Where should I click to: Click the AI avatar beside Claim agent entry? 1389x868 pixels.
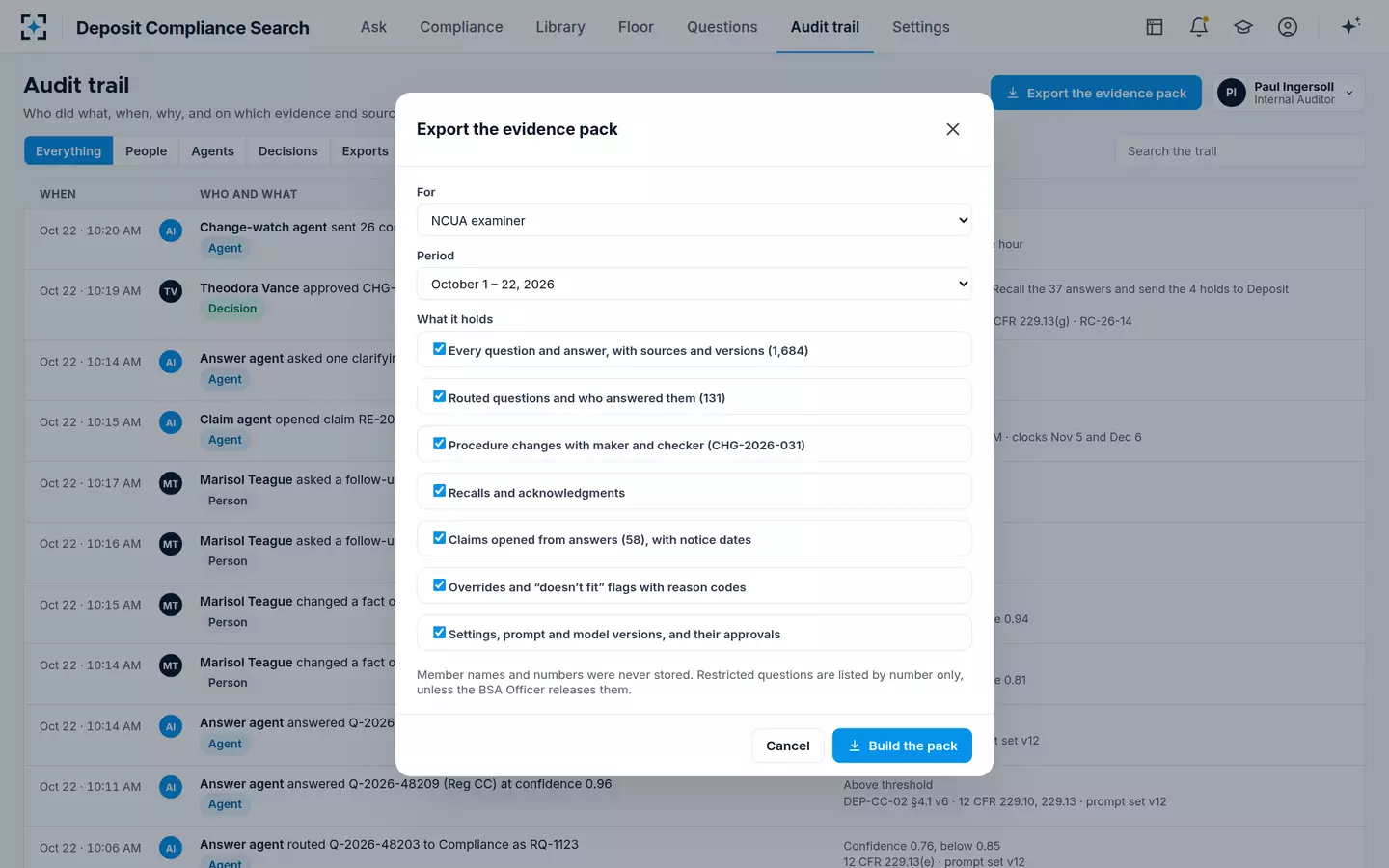[x=171, y=422]
